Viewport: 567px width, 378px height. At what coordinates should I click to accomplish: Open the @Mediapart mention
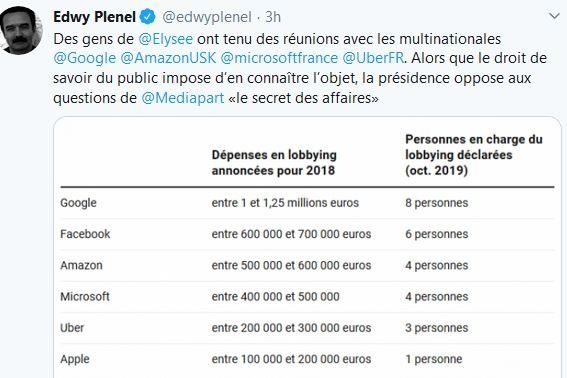[183, 98]
